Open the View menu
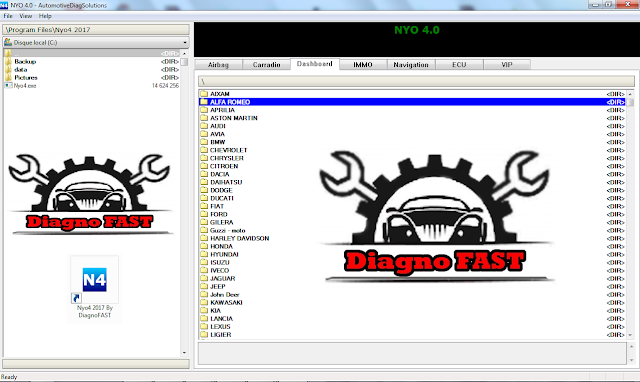 pyautogui.click(x=25, y=16)
